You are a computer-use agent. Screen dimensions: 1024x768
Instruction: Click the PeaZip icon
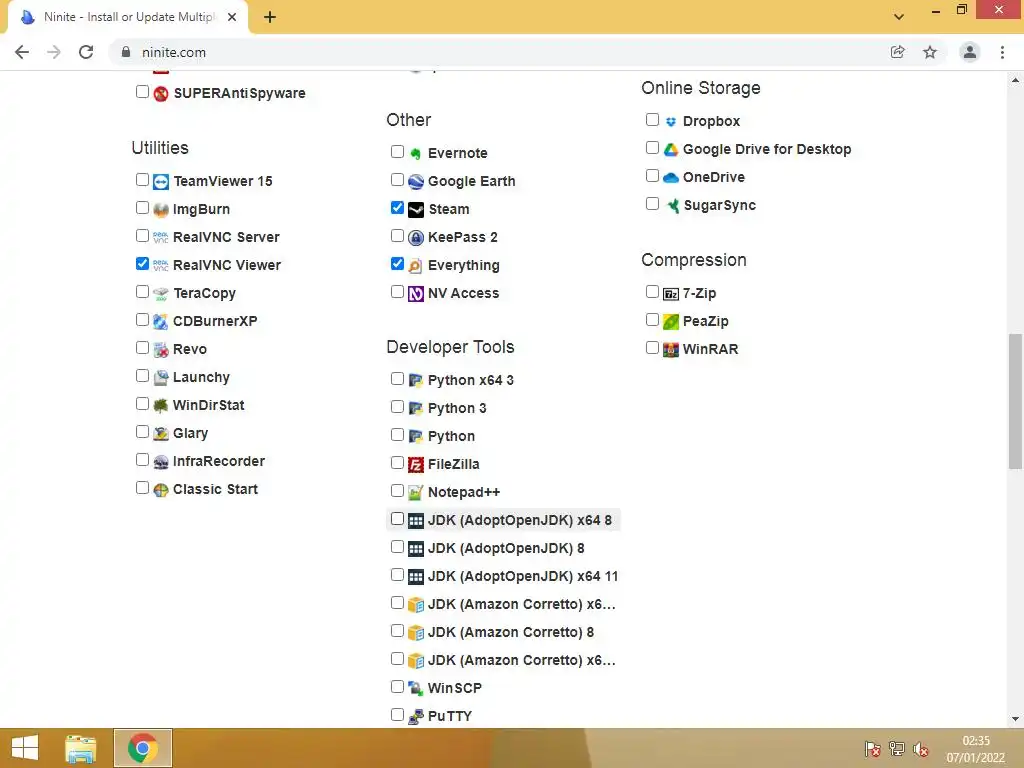coord(671,322)
